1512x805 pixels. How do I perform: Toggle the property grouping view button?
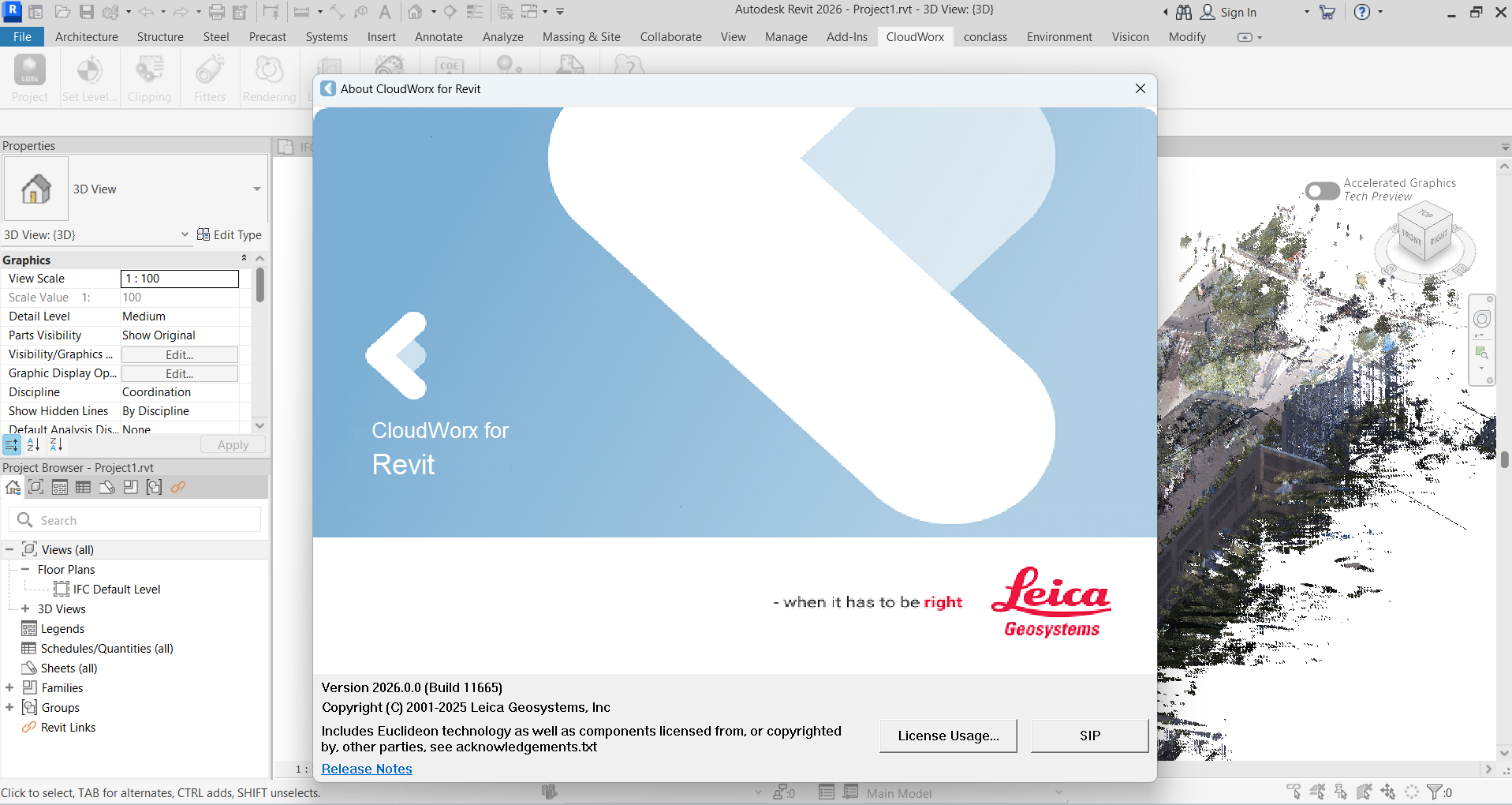[12, 445]
